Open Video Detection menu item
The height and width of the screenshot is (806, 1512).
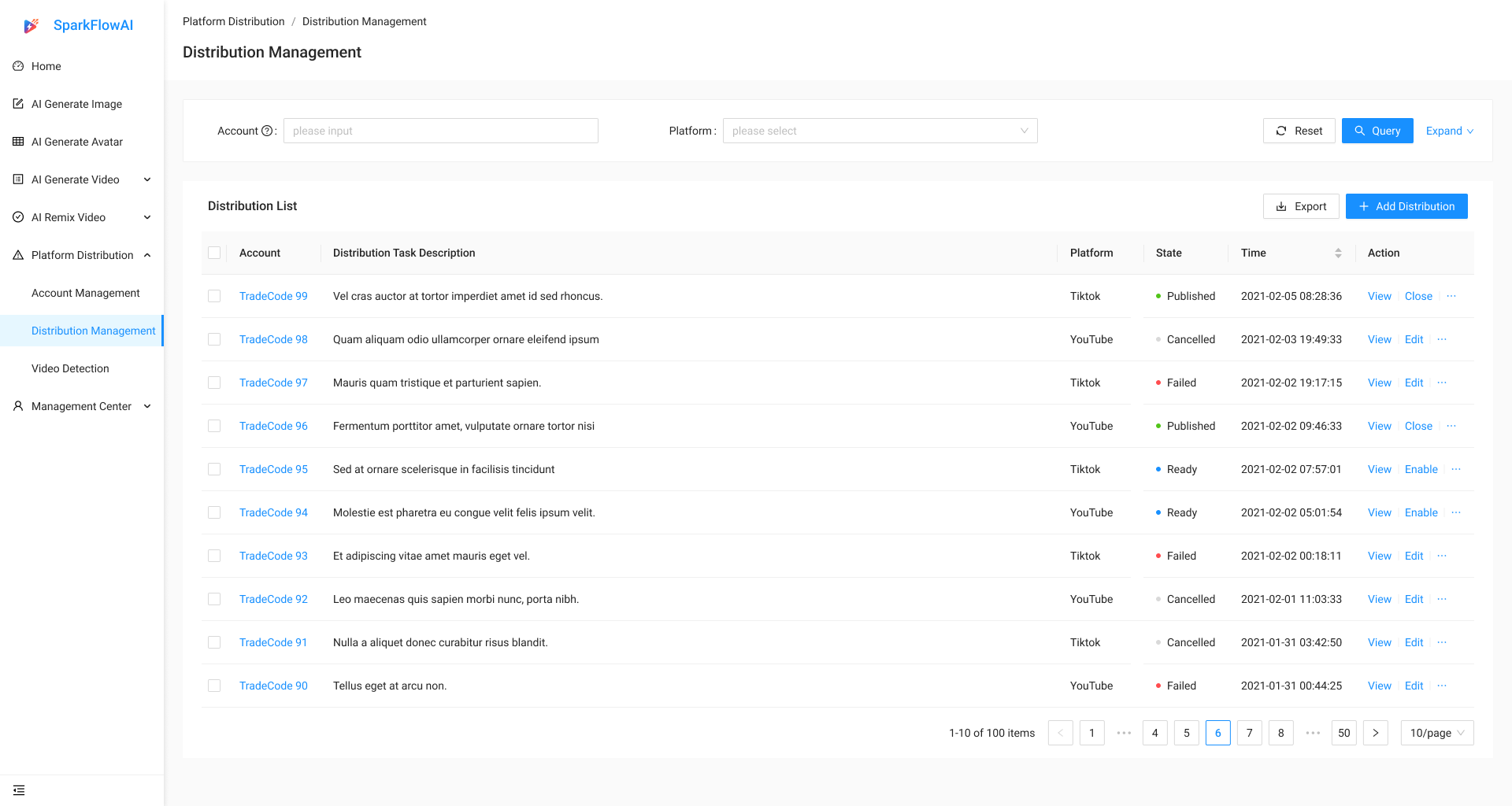[70, 368]
